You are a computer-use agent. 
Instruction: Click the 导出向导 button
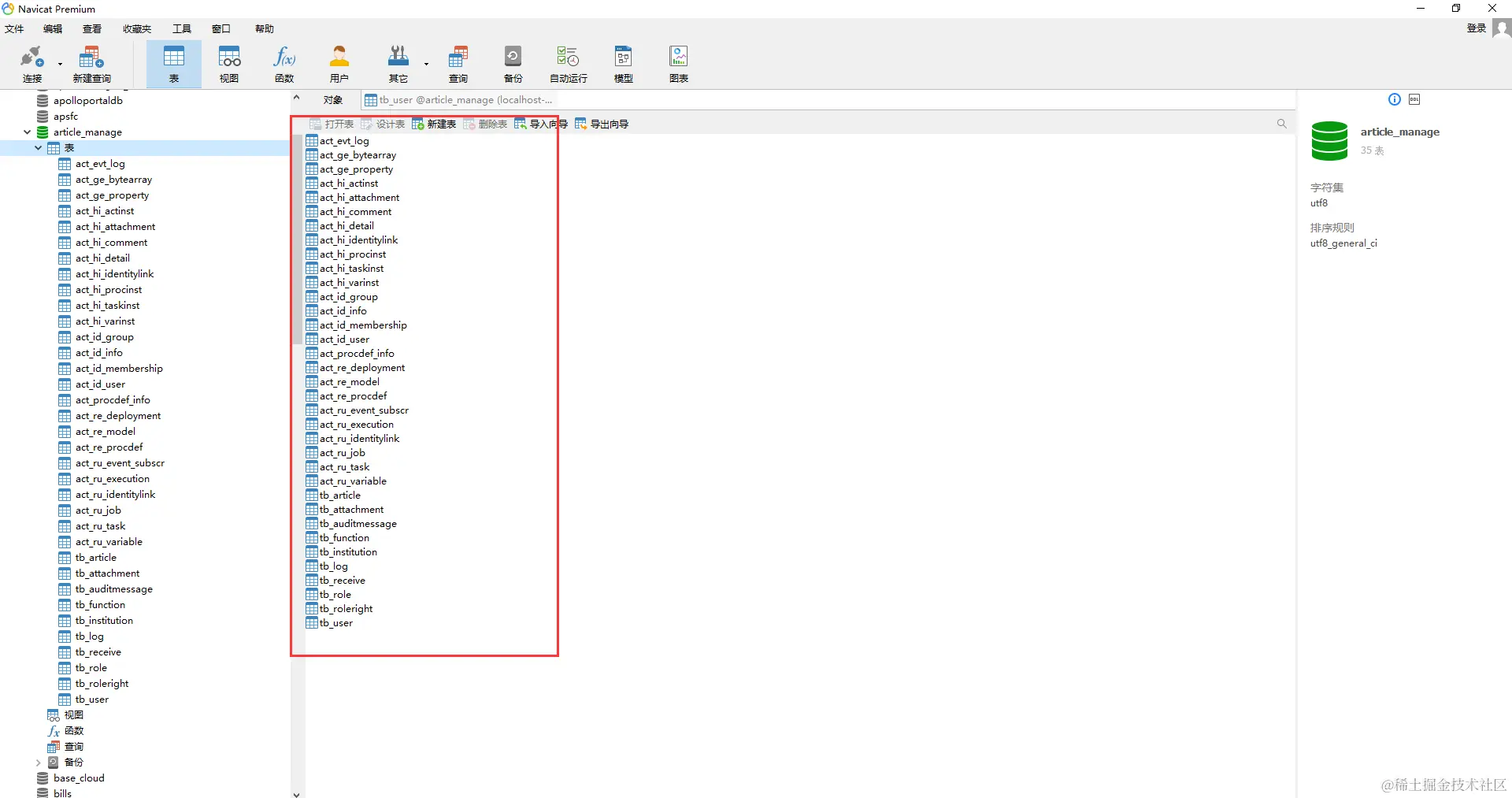pos(602,124)
